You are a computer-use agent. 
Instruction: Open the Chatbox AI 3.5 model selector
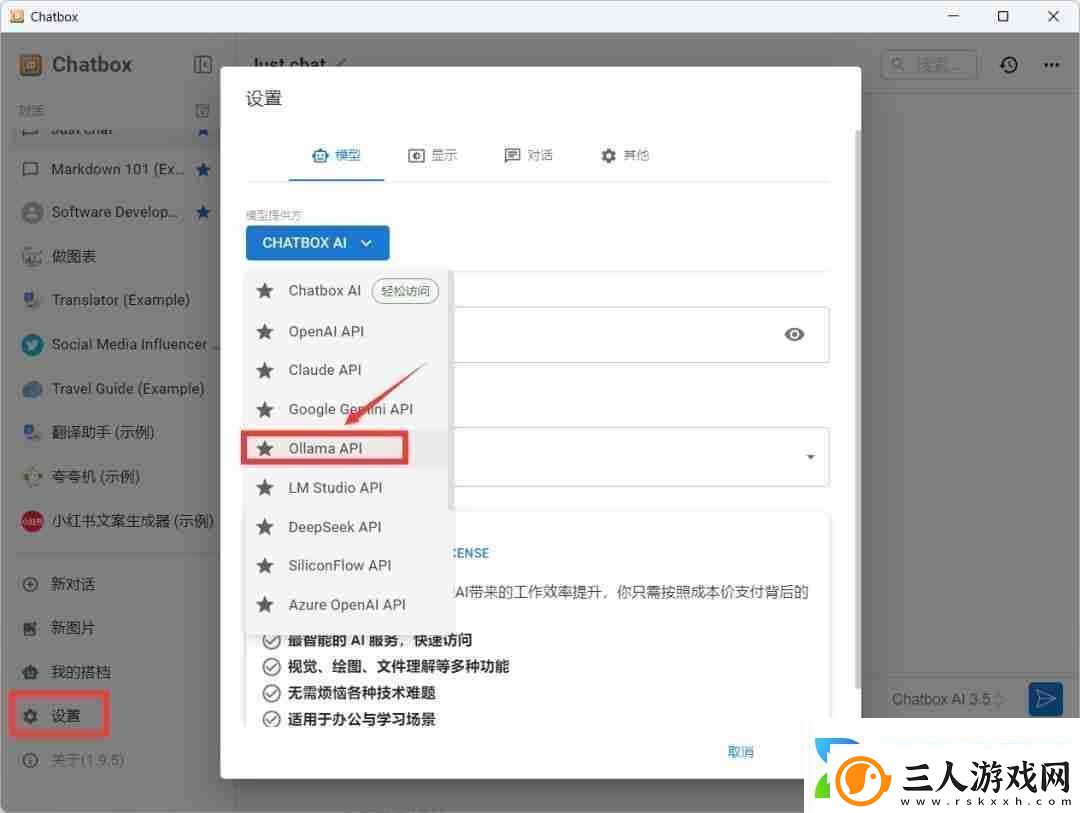tap(946, 699)
